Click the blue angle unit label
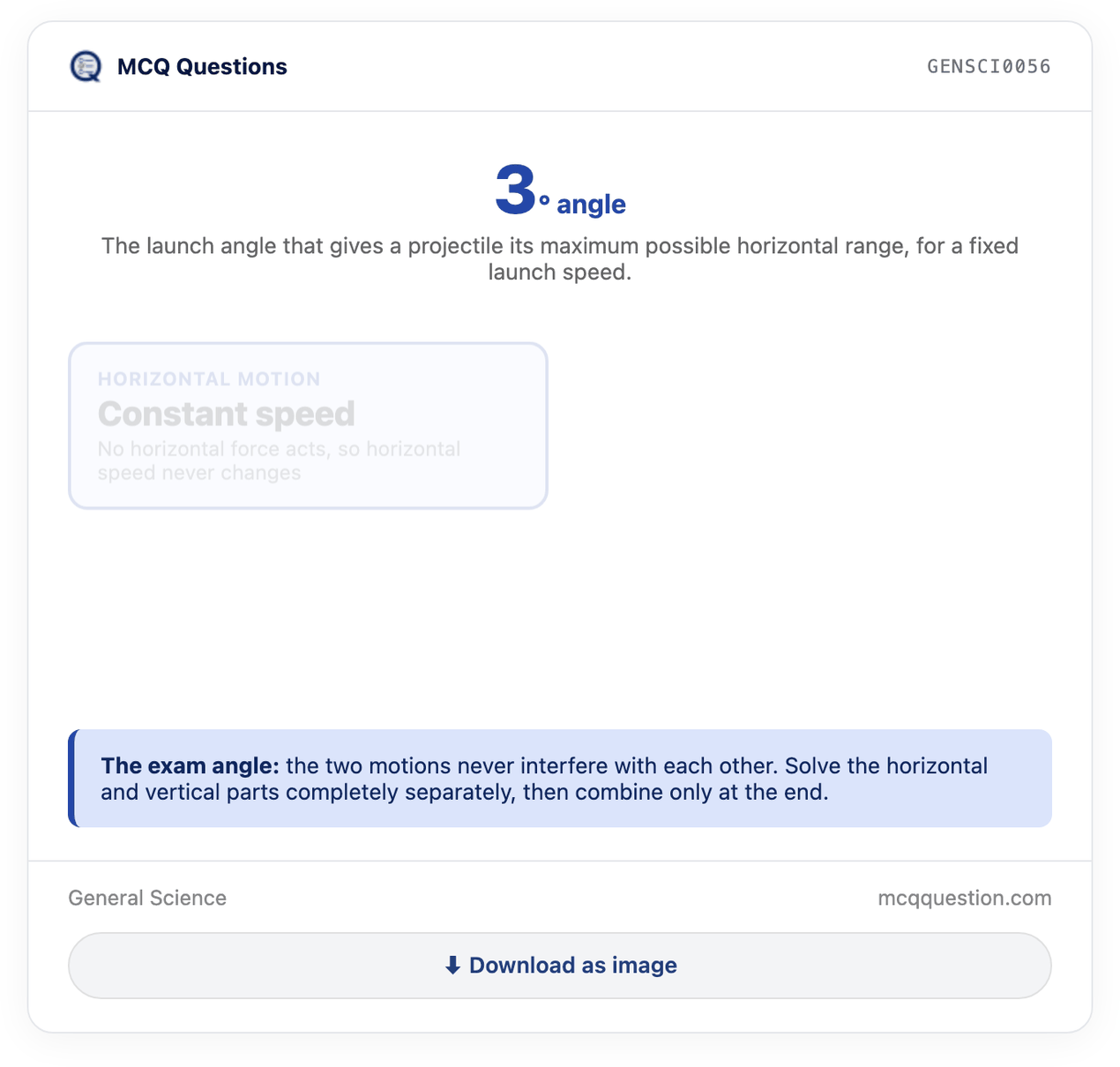Image resolution: width=1120 pixels, height=1067 pixels. pos(591,204)
